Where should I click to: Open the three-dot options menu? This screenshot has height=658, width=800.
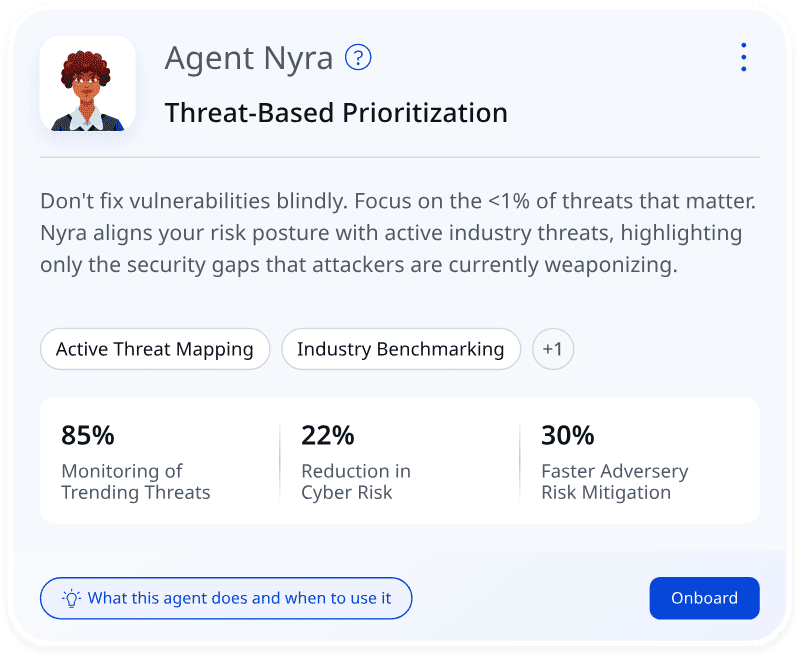(x=743, y=58)
